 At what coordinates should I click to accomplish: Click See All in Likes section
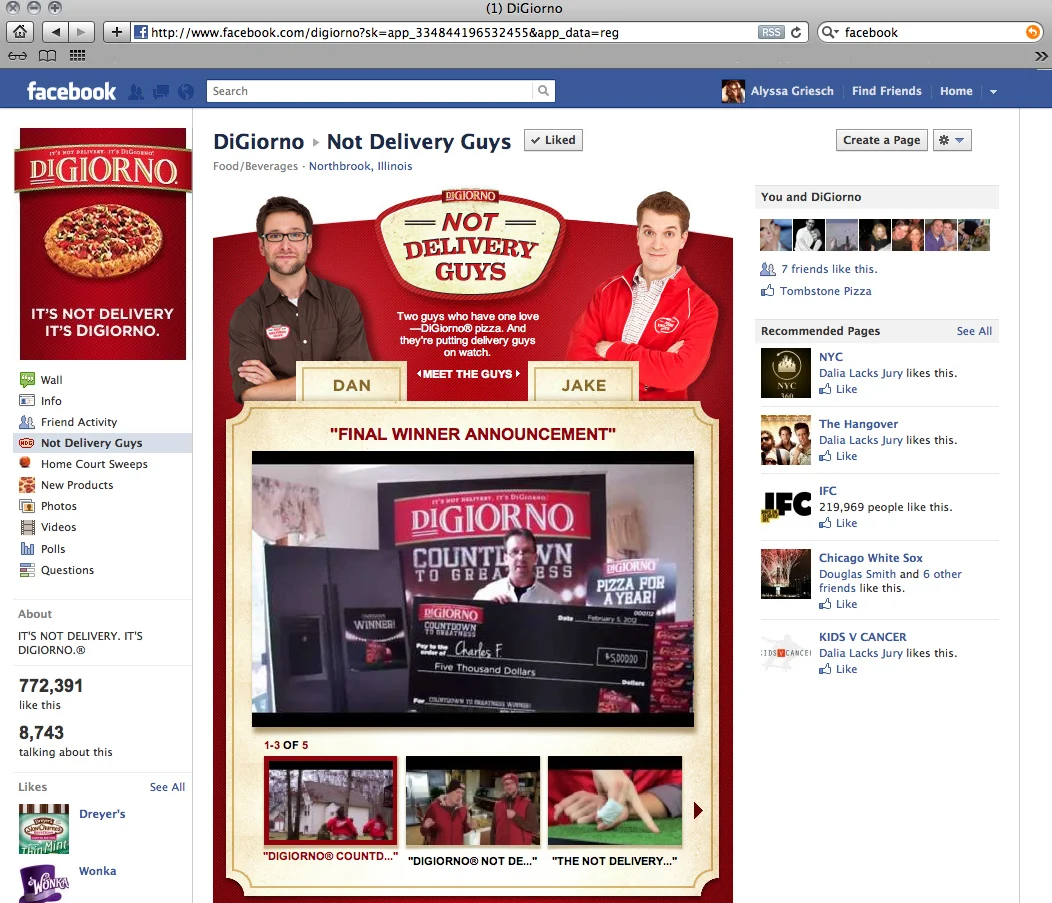point(167,787)
